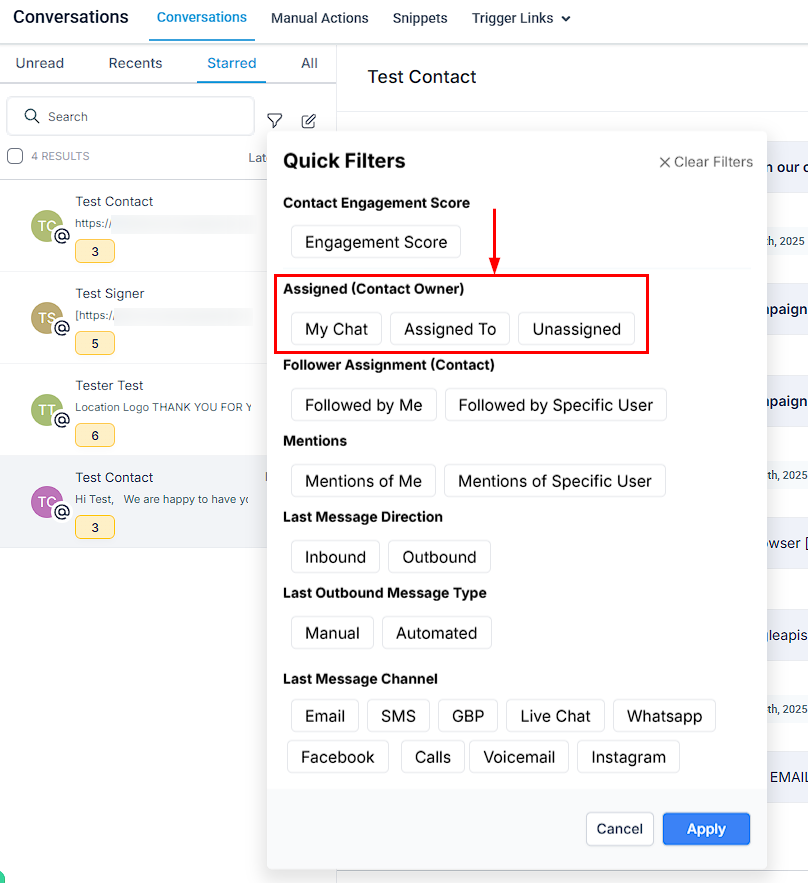808x883 pixels.
Task: Toggle the Followed by Me filter
Action: [x=364, y=405]
